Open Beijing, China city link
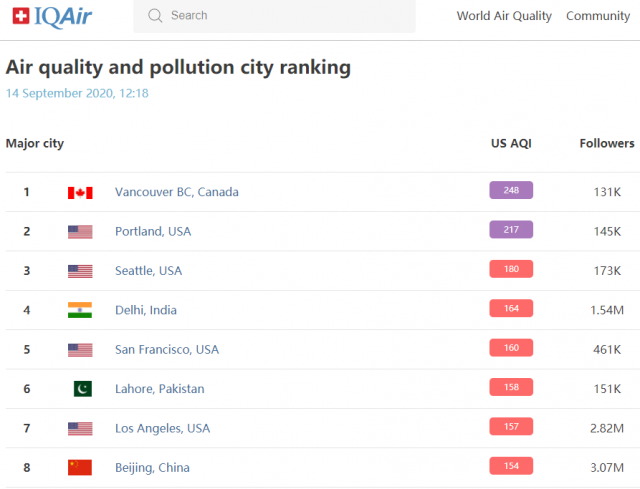The image size is (640, 489). click(x=152, y=468)
